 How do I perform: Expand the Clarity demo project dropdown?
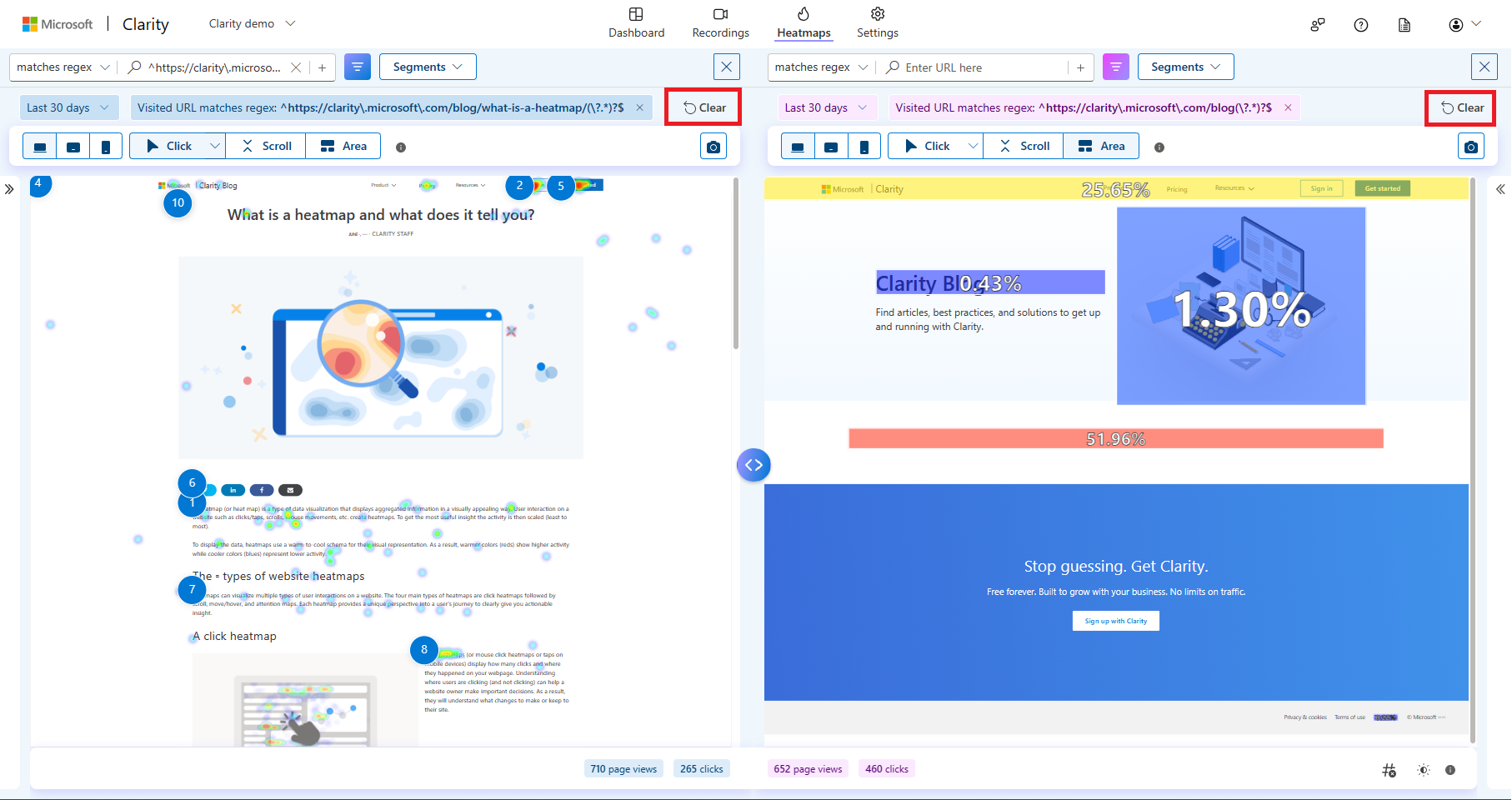click(x=252, y=23)
